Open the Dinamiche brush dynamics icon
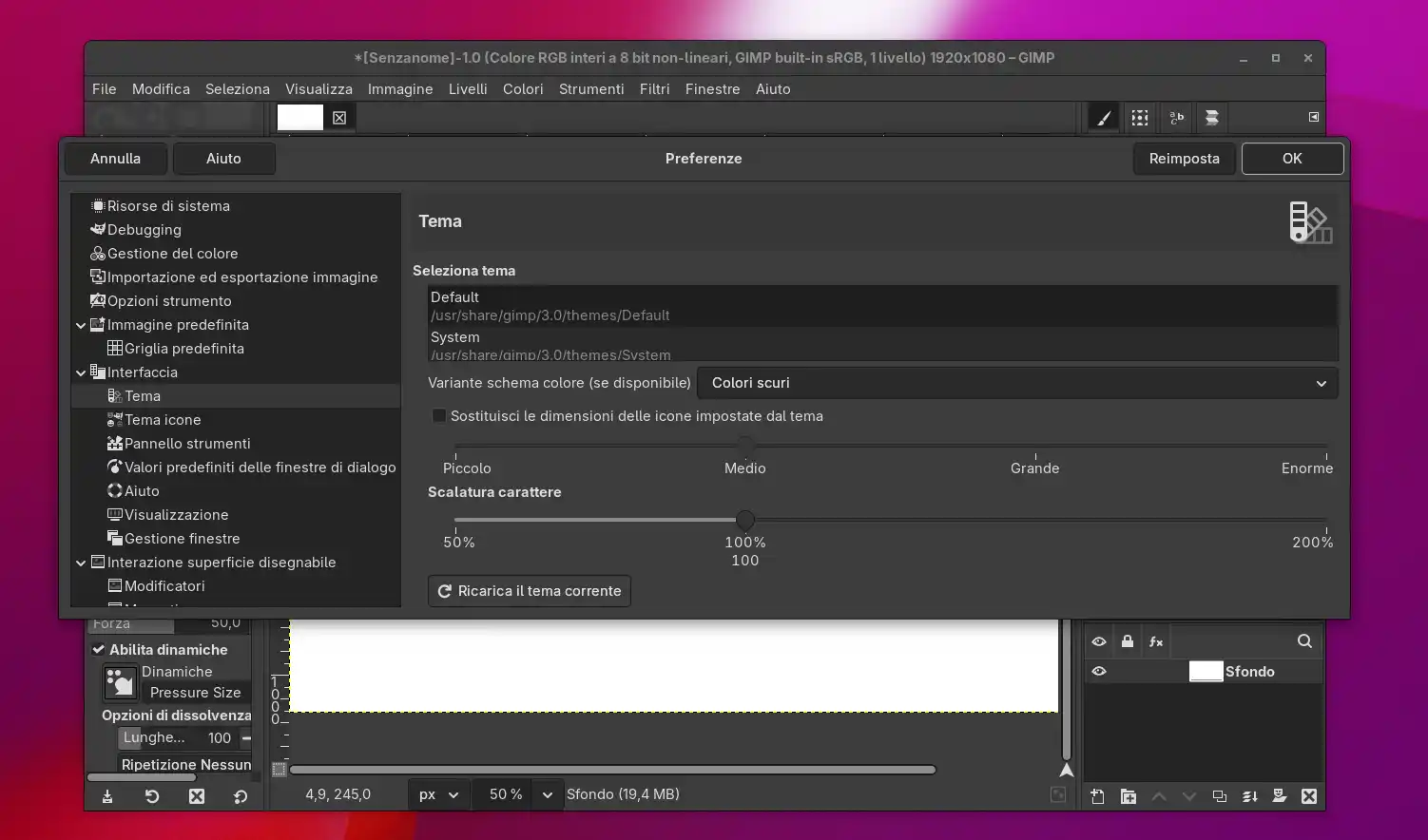The height and width of the screenshot is (840, 1428). (121, 682)
